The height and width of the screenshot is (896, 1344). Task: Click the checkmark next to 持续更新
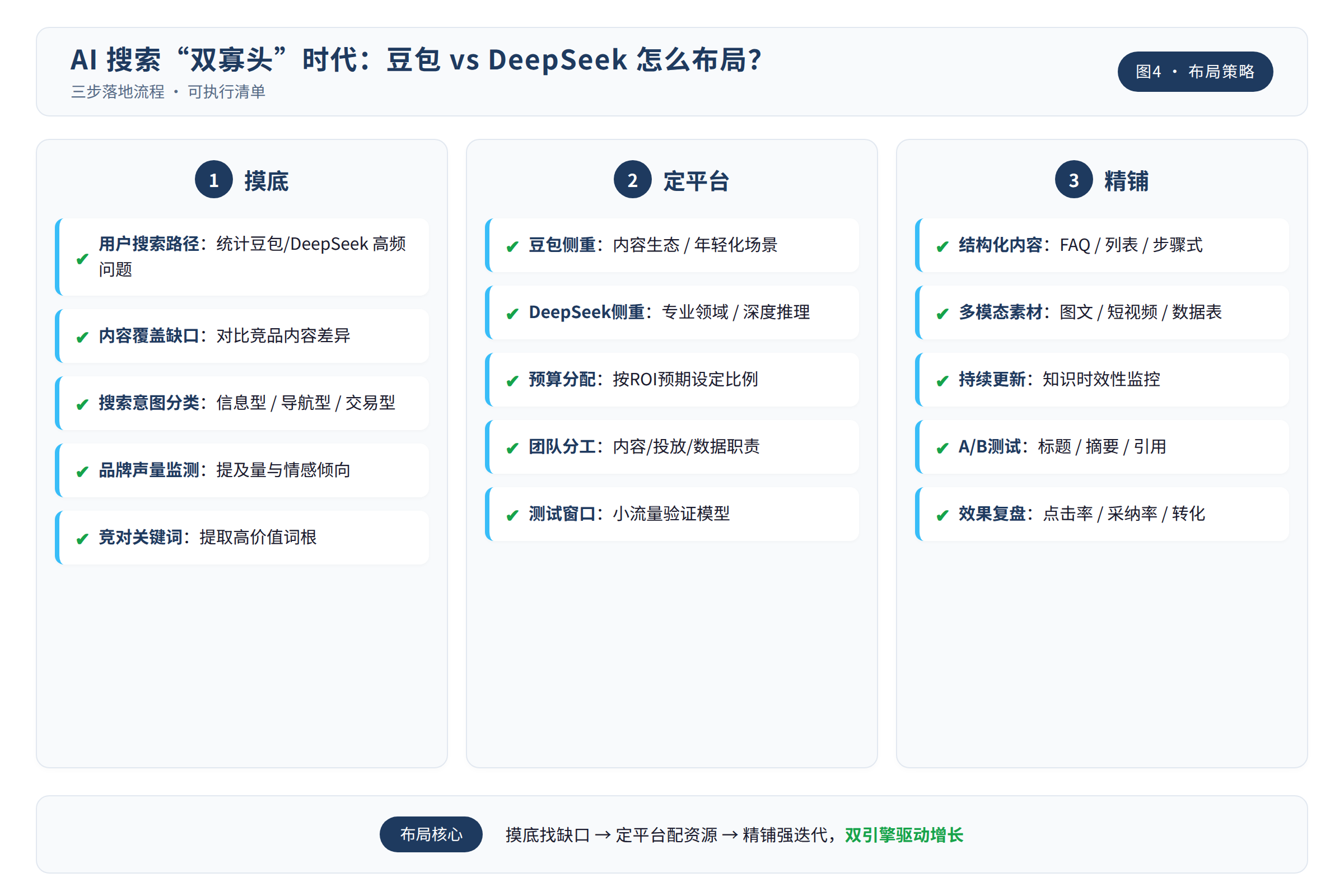click(943, 381)
